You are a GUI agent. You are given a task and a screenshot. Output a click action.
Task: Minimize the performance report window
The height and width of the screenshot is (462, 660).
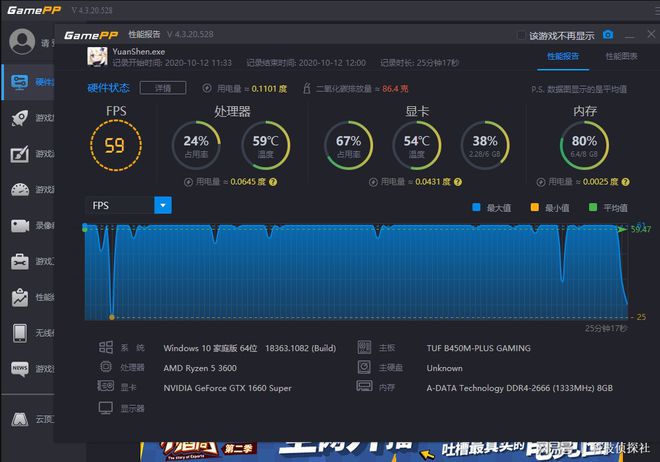click(x=629, y=35)
